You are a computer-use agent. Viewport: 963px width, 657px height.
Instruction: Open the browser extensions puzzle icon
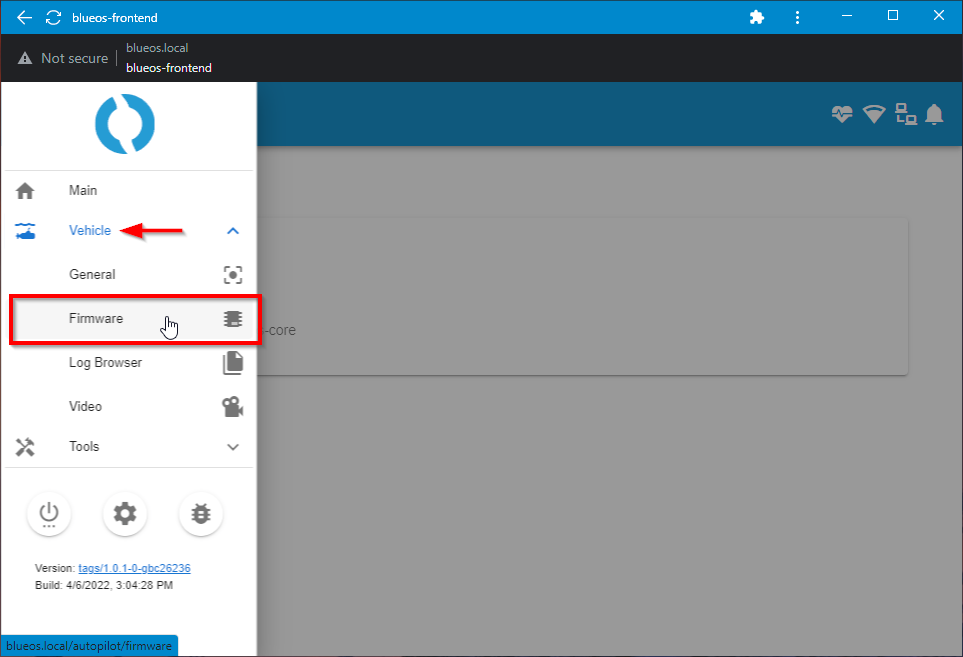(757, 17)
